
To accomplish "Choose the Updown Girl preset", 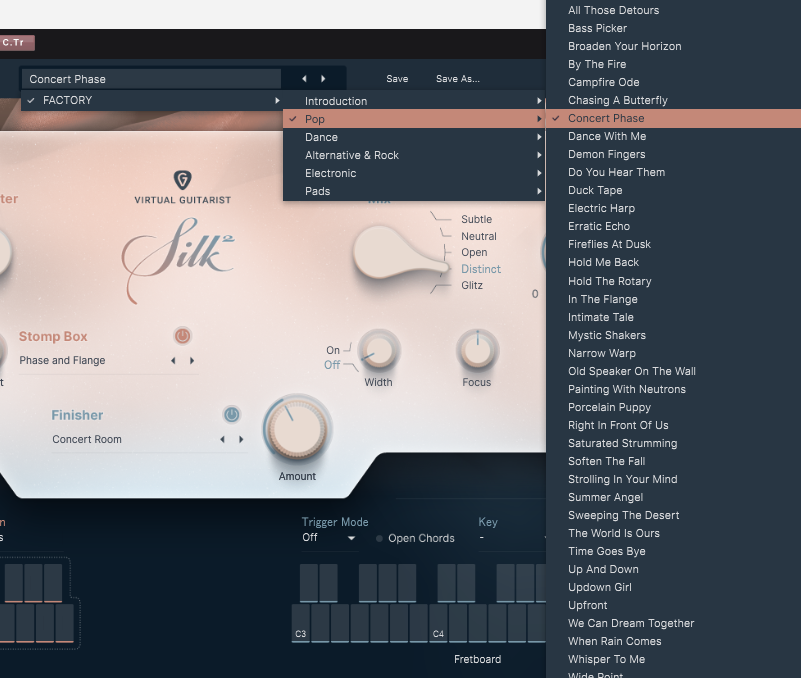I will point(673,588).
